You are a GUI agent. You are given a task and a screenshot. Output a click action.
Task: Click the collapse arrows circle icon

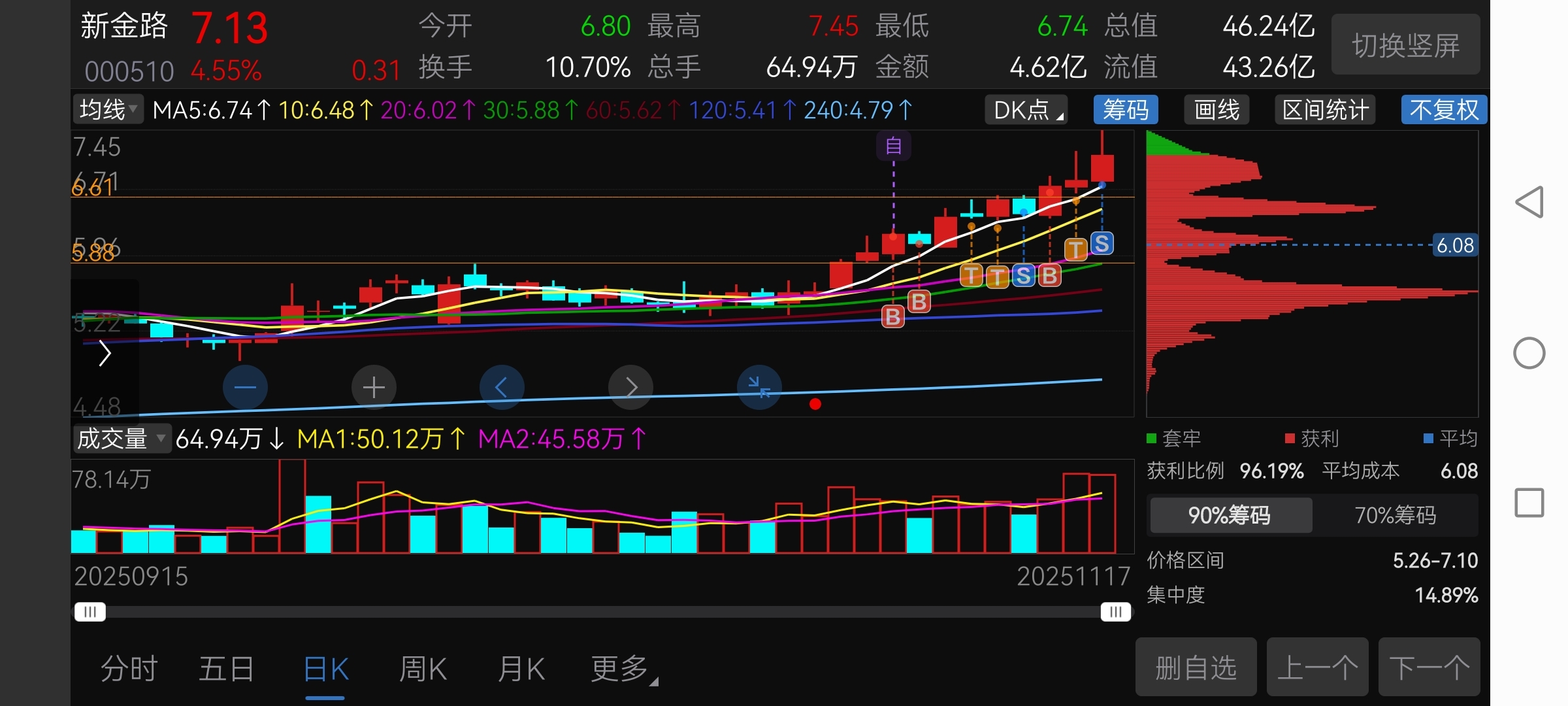[759, 388]
